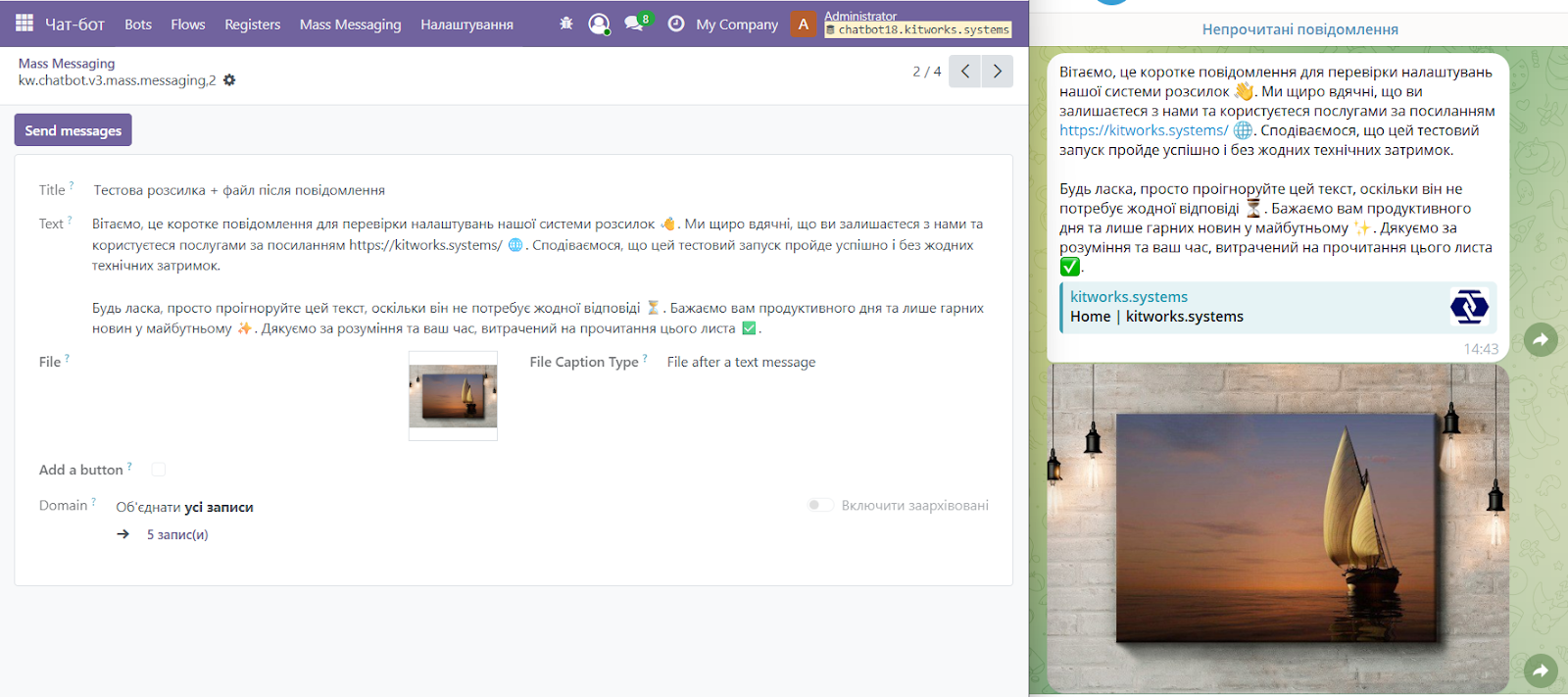Open My Company switcher
Screen dimensions: 1568x697
pyautogui.click(x=736, y=25)
